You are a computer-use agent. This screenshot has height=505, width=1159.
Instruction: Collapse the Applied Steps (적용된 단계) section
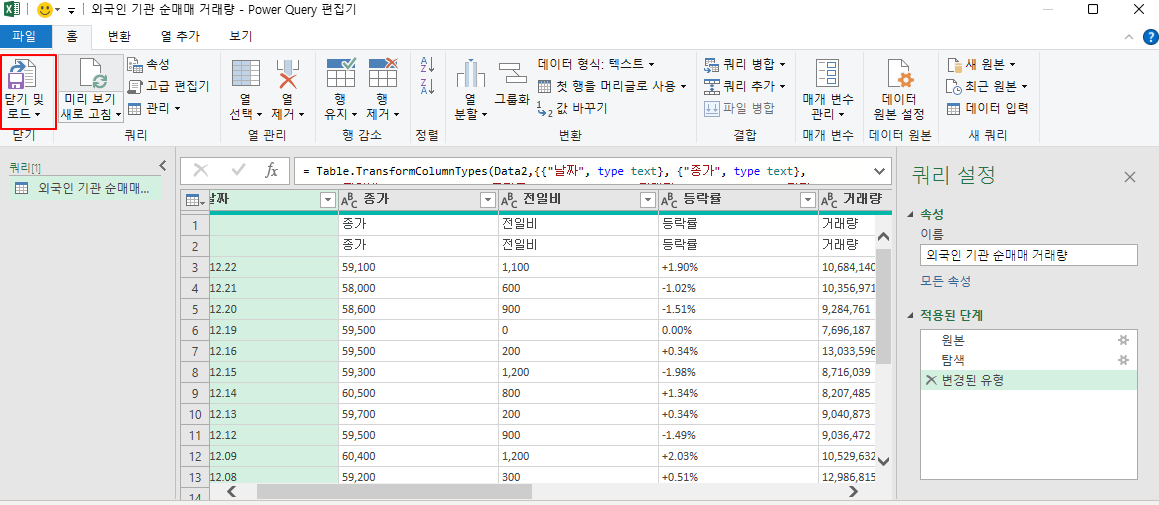coord(909,316)
